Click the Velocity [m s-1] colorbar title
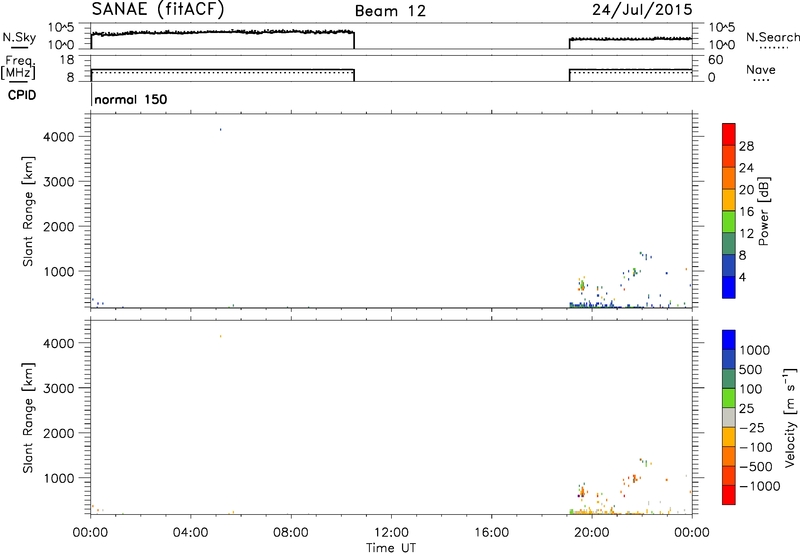Viewport: 800px width, 554px height. tap(790, 417)
